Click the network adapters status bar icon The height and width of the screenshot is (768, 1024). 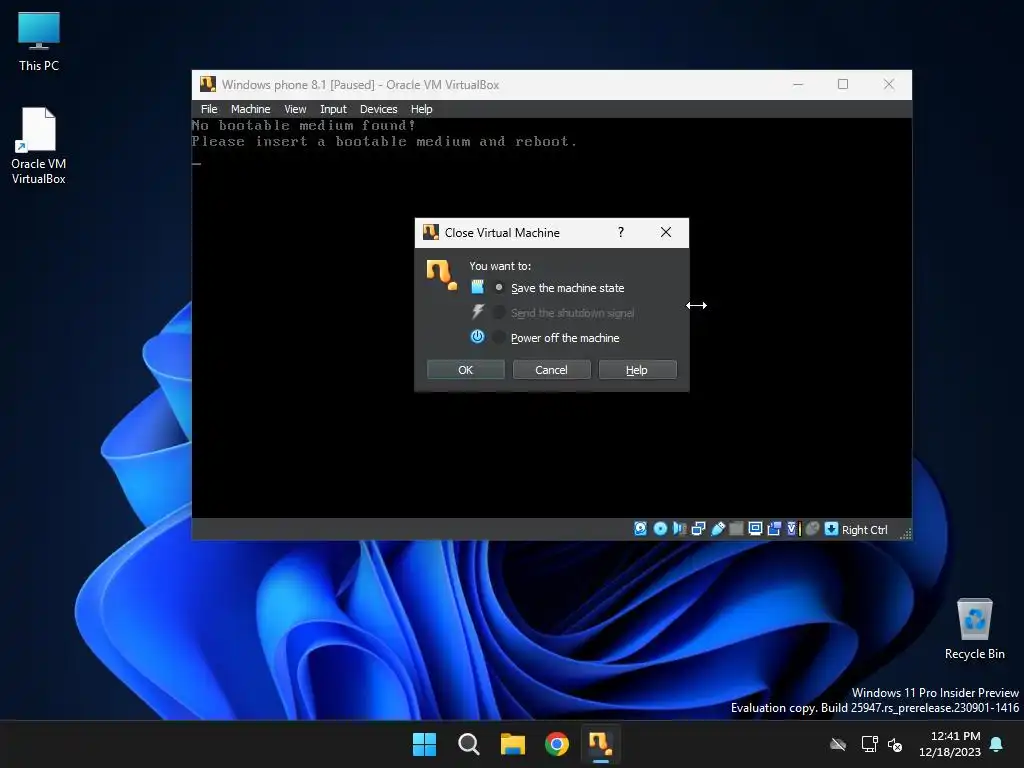(x=698, y=529)
